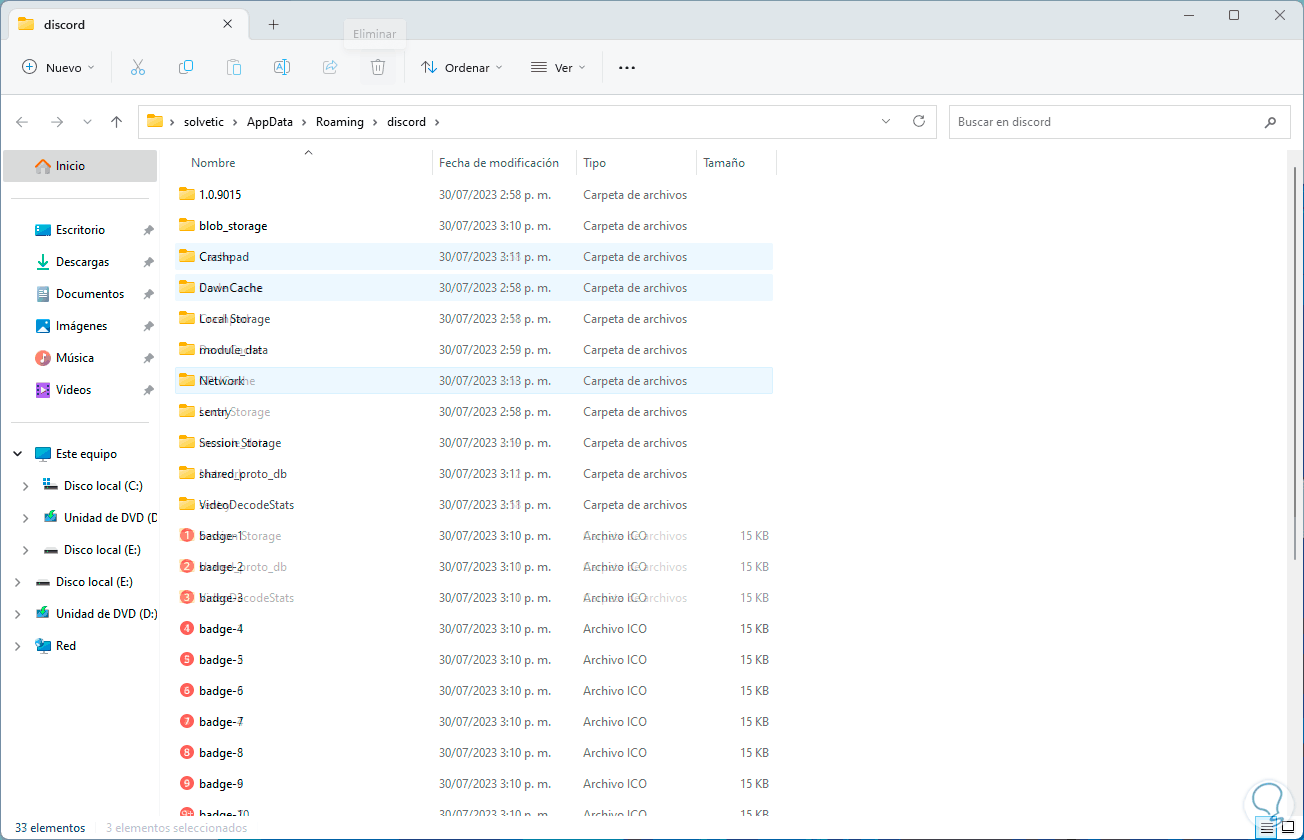Select Descargas in the sidebar
Screen dimensions: 1304x840
pos(82,262)
